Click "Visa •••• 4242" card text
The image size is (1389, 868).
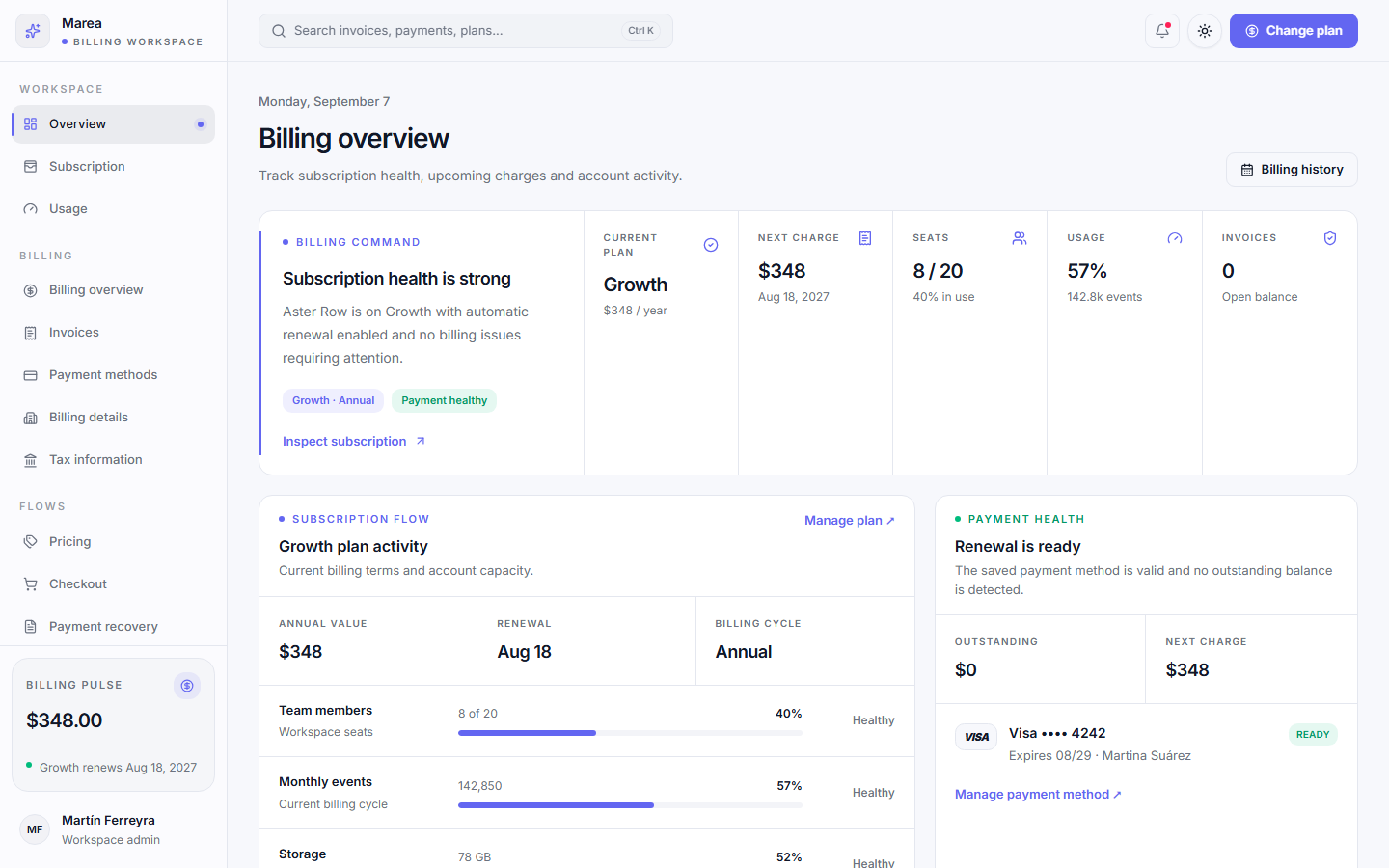(1057, 733)
